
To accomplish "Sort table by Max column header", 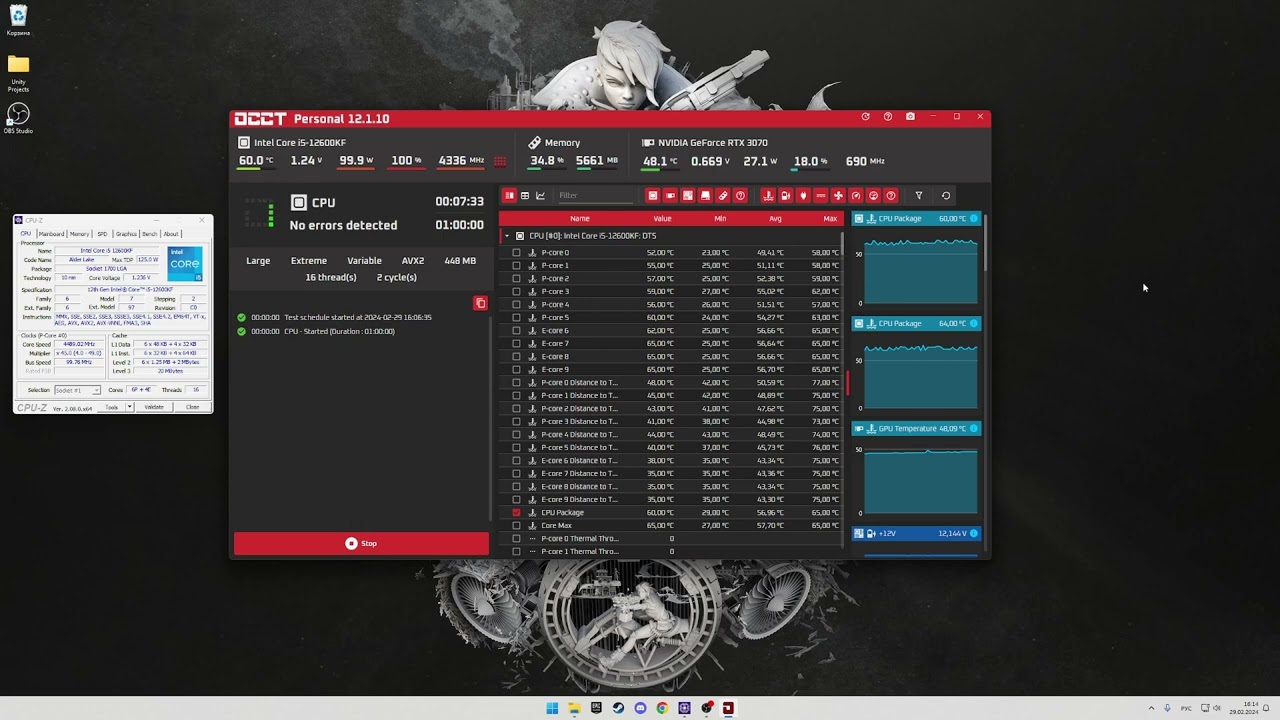I will coord(830,219).
